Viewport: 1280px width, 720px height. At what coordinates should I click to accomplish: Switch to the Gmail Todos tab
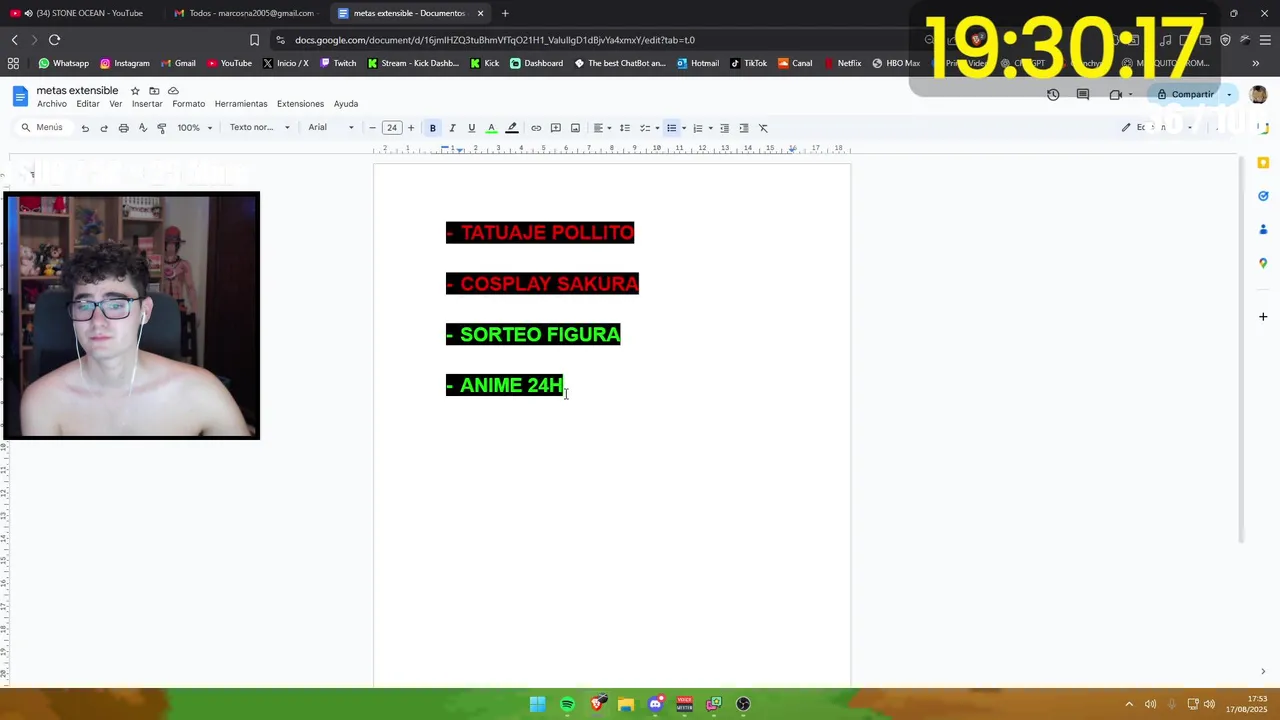[245, 13]
